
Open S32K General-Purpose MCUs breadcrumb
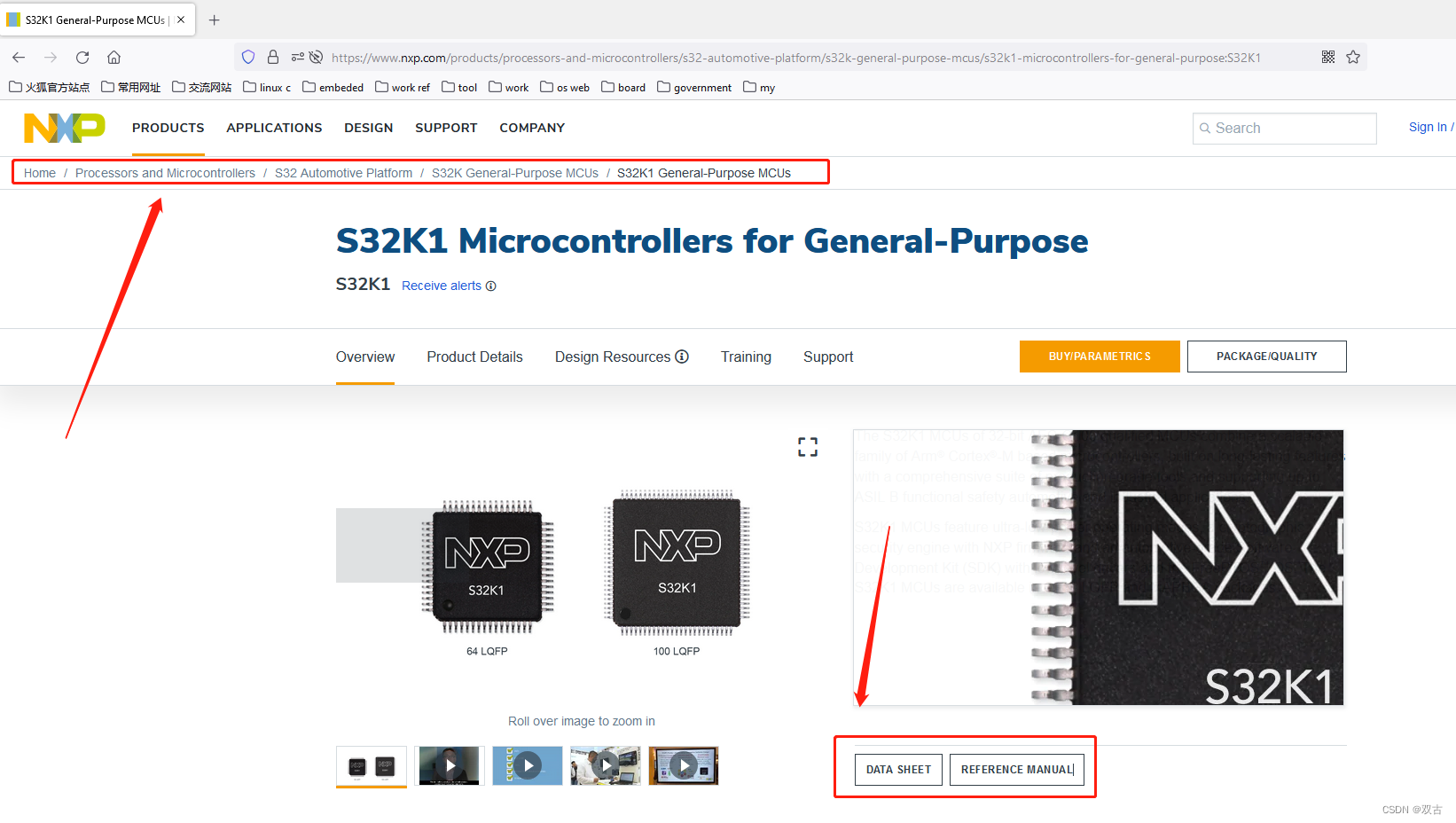point(515,173)
